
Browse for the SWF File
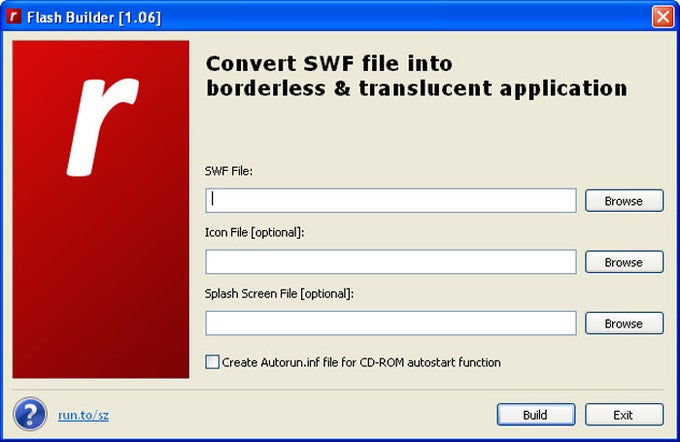pos(624,201)
